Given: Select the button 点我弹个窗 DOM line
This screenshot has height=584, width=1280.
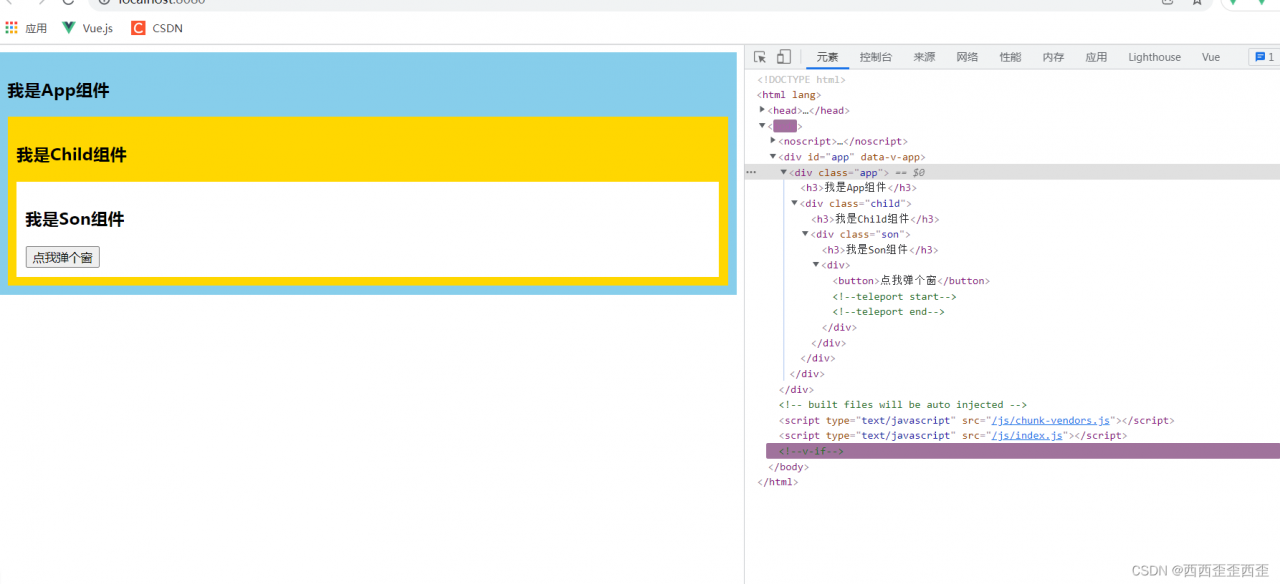Looking at the screenshot, I should 911,281.
